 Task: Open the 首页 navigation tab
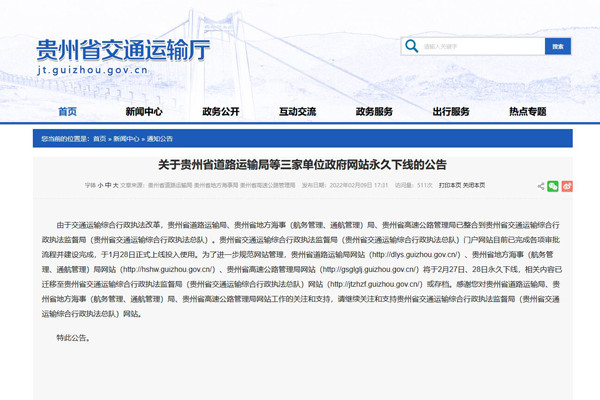(x=67, y=111)
